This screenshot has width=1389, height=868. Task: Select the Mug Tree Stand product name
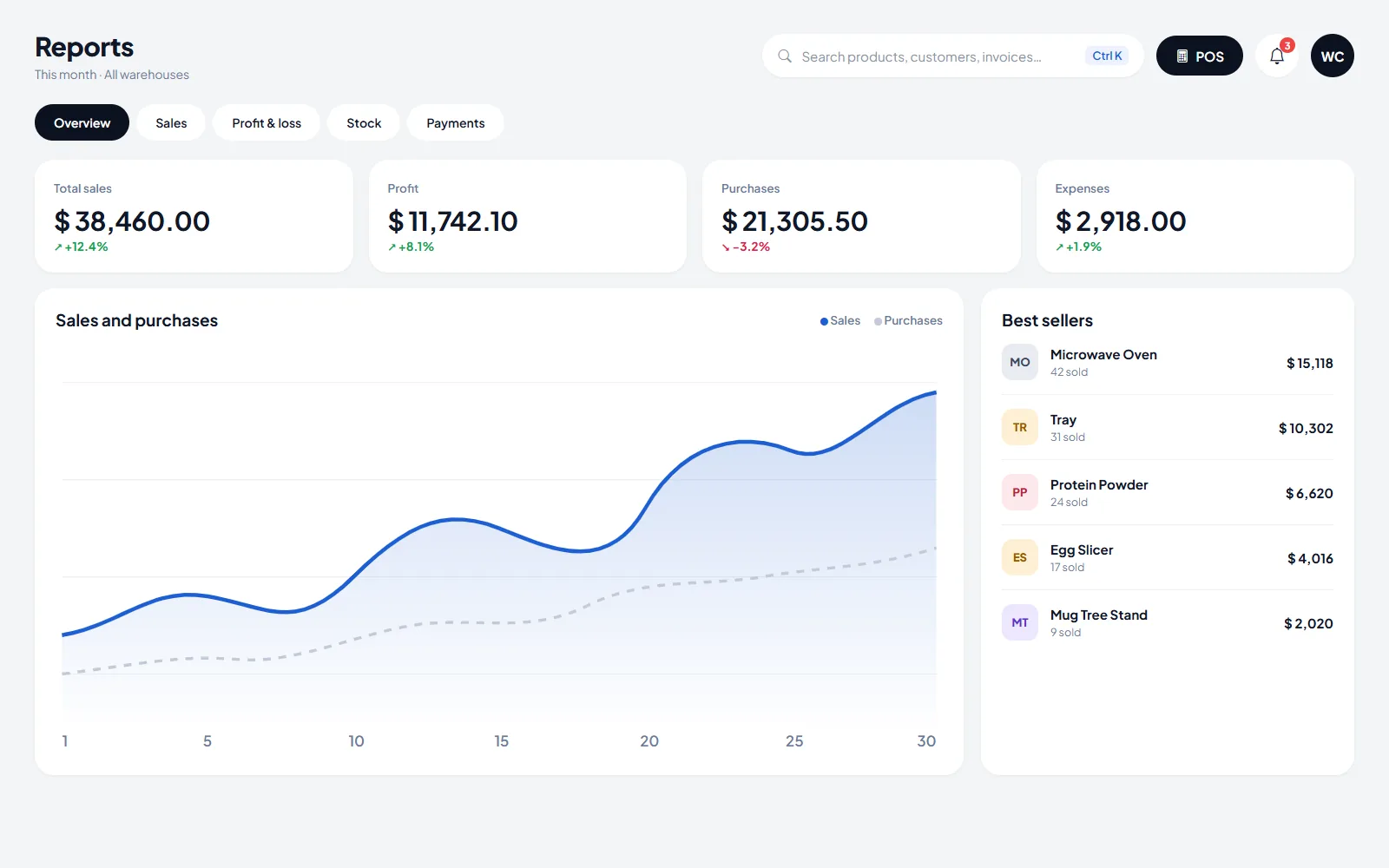pyautogui.click(x=1099, y=615)
